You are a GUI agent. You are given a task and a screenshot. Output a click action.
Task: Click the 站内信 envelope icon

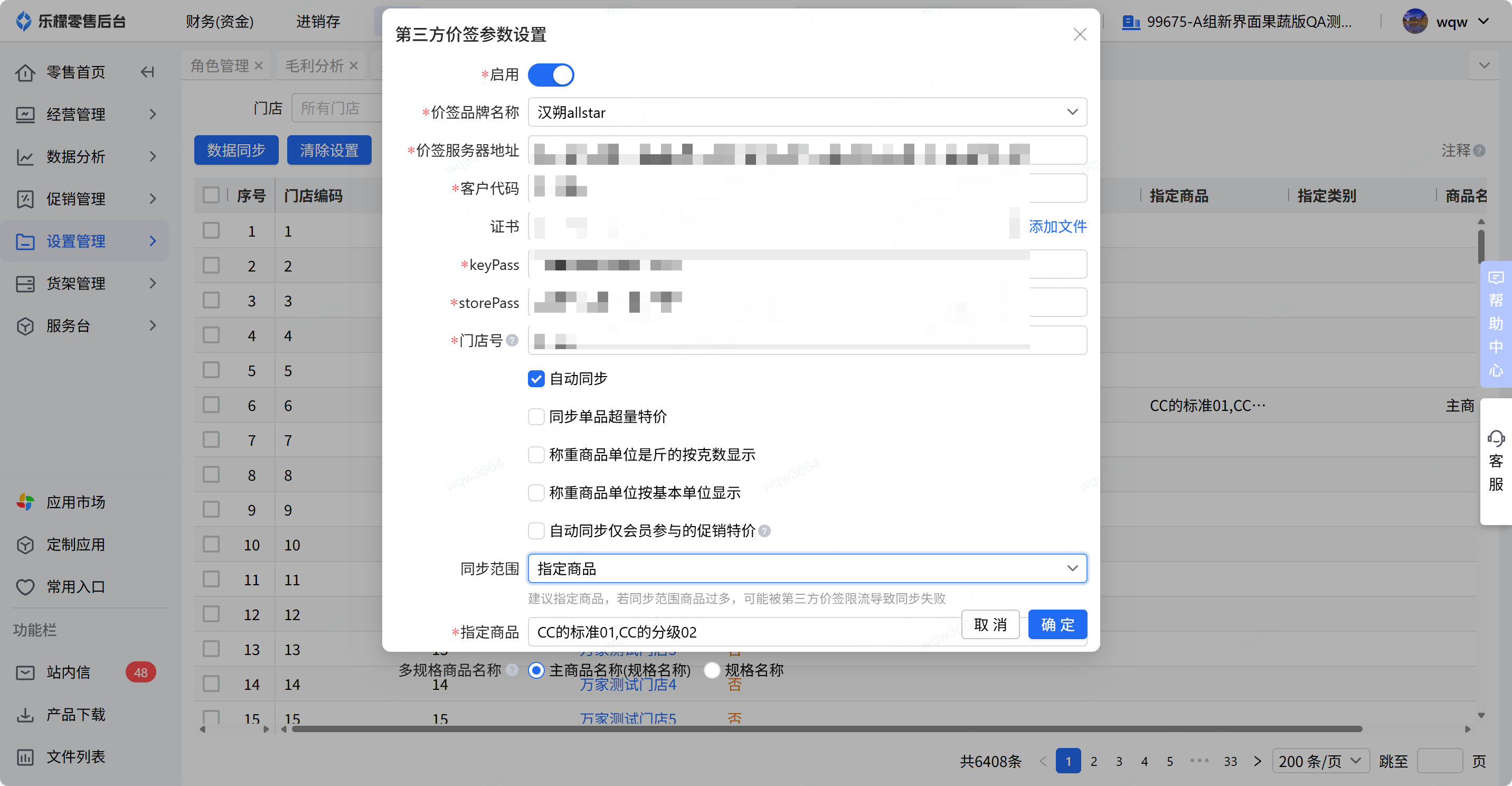25,672
